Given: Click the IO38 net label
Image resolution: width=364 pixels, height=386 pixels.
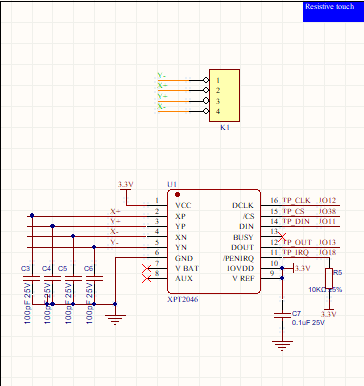Looking at the screenshot, I should pos(327,211).
